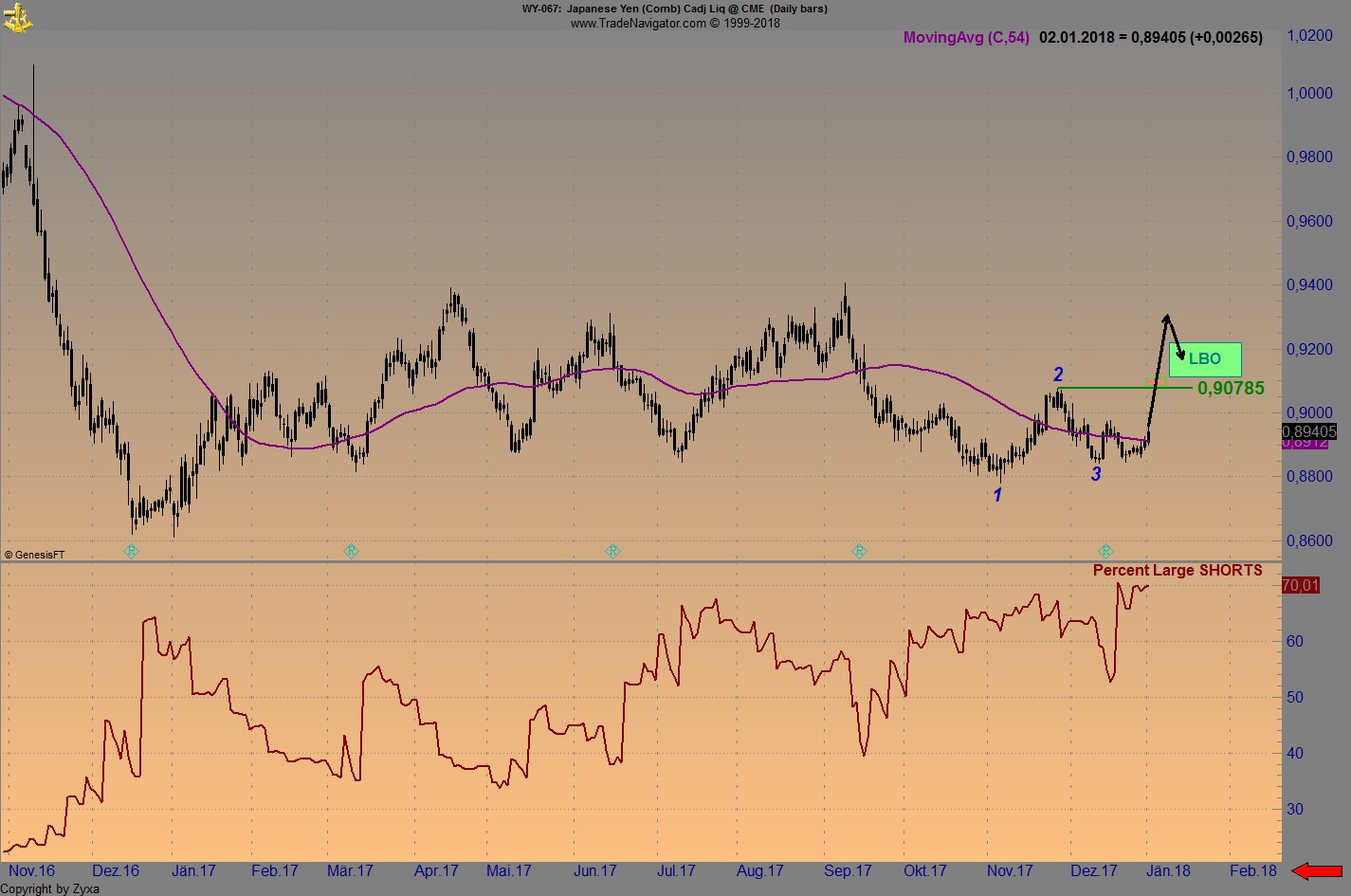Viewport: 1351px width, 896px height.
Task: Click the Aug.17 date label
Action: click(x=760, y=870)
